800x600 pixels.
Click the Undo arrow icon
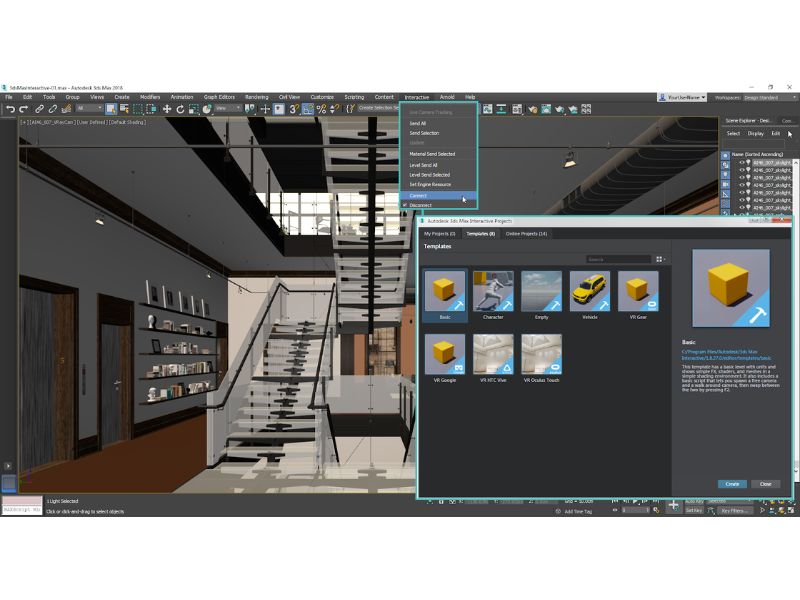10,108
